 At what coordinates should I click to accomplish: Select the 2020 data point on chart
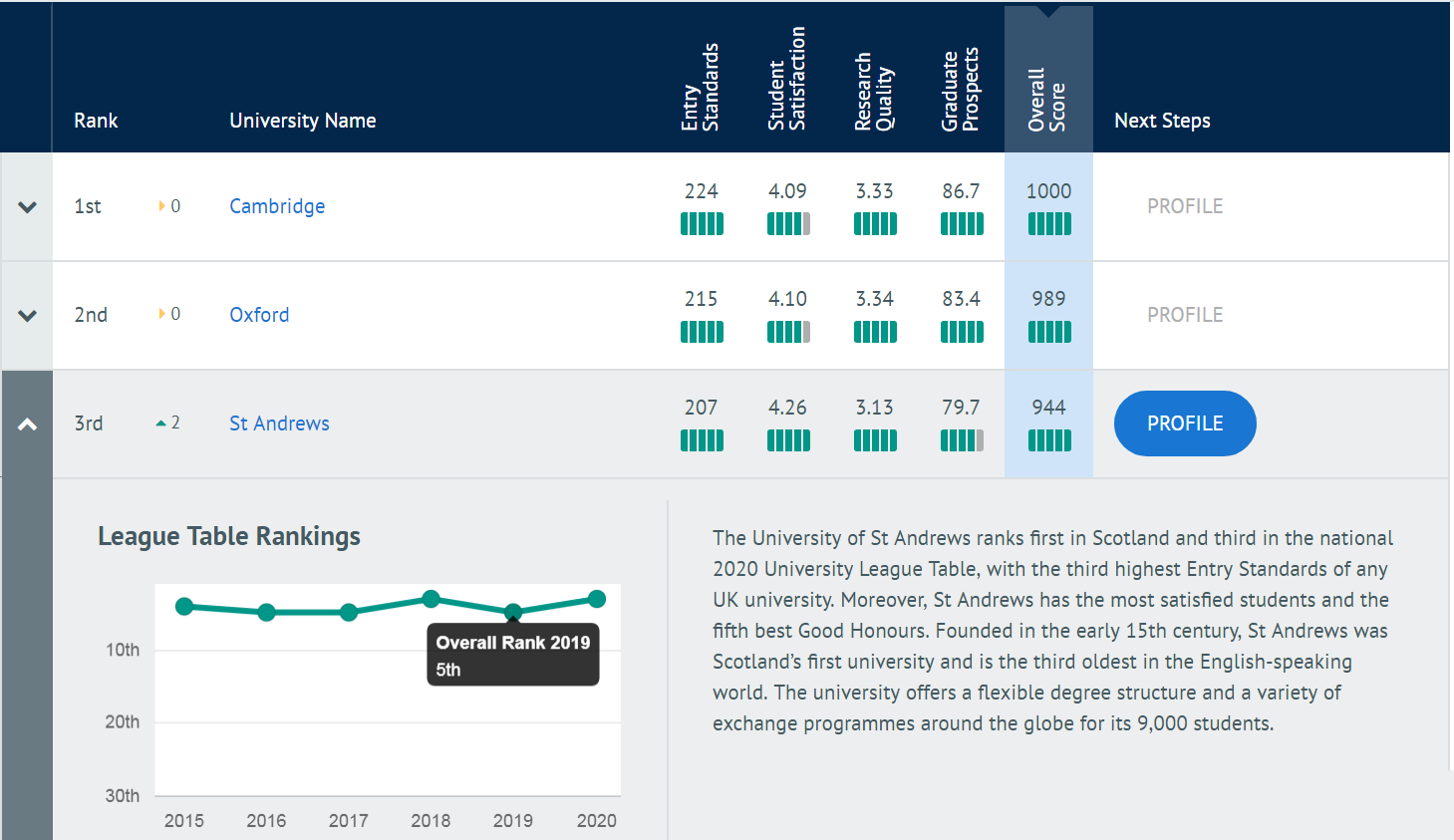[x=597, y=599]
